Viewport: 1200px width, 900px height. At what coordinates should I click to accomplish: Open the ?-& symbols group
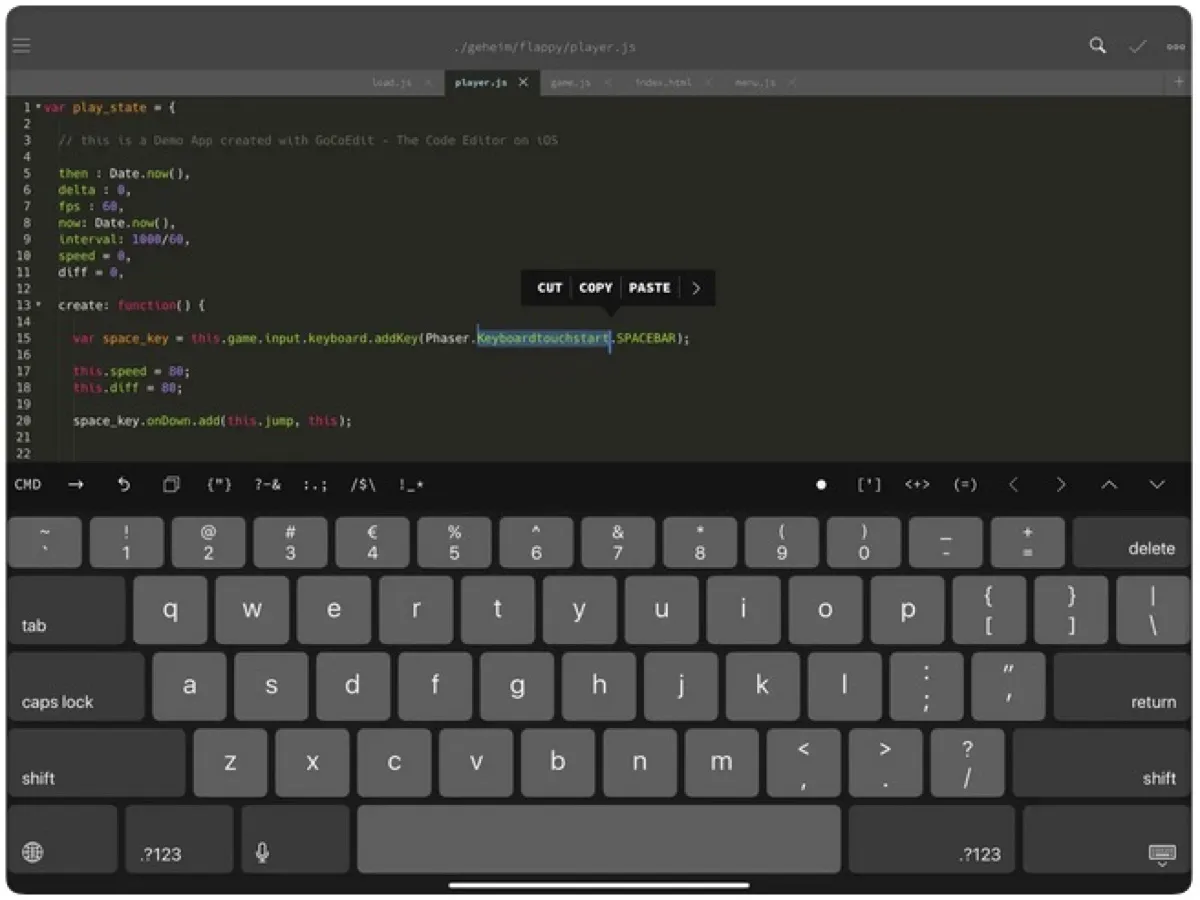(x=267, y=485)
